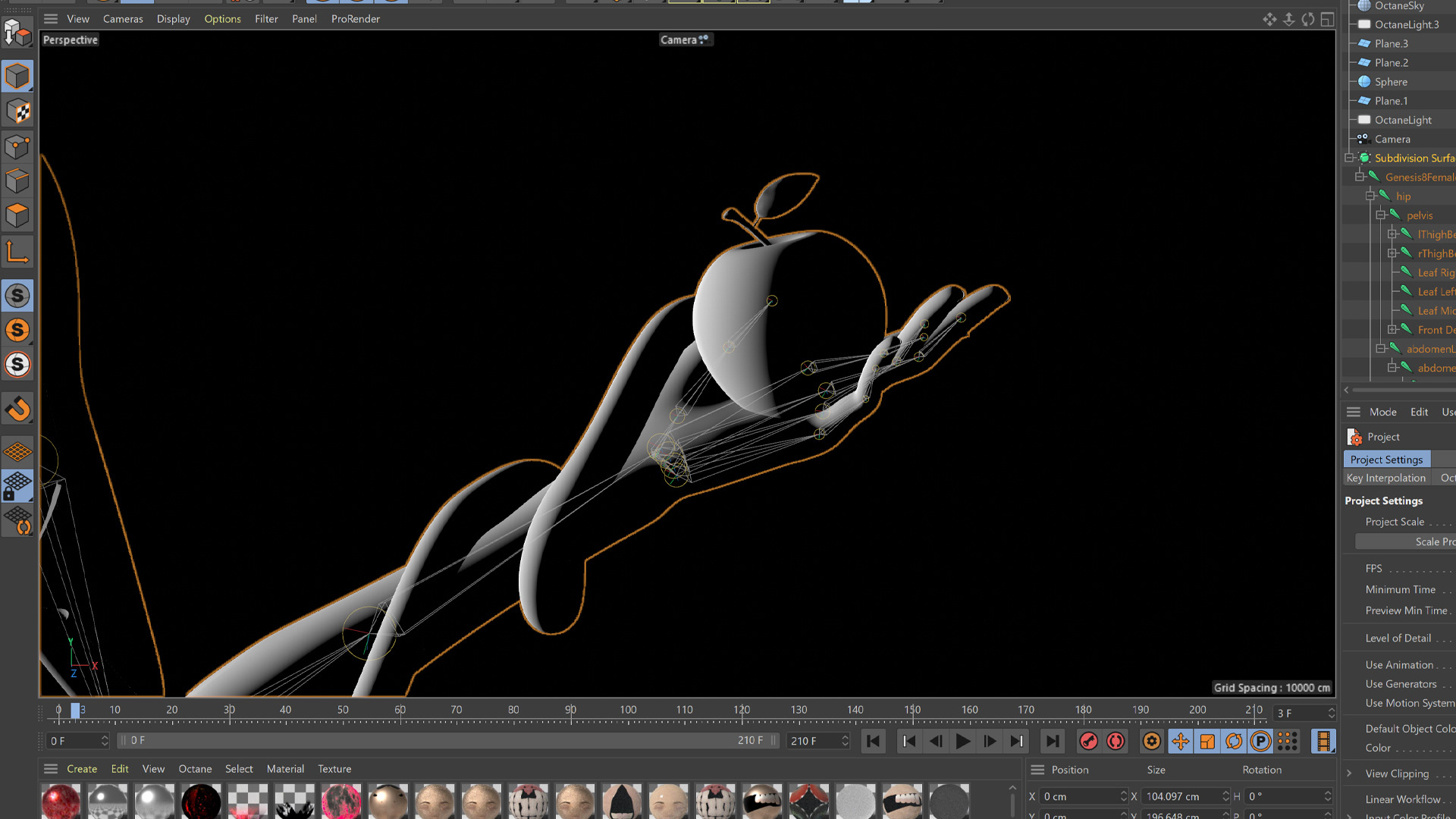Click the magnet Snap icon
1456x819 pixels.
pos(17,409)
